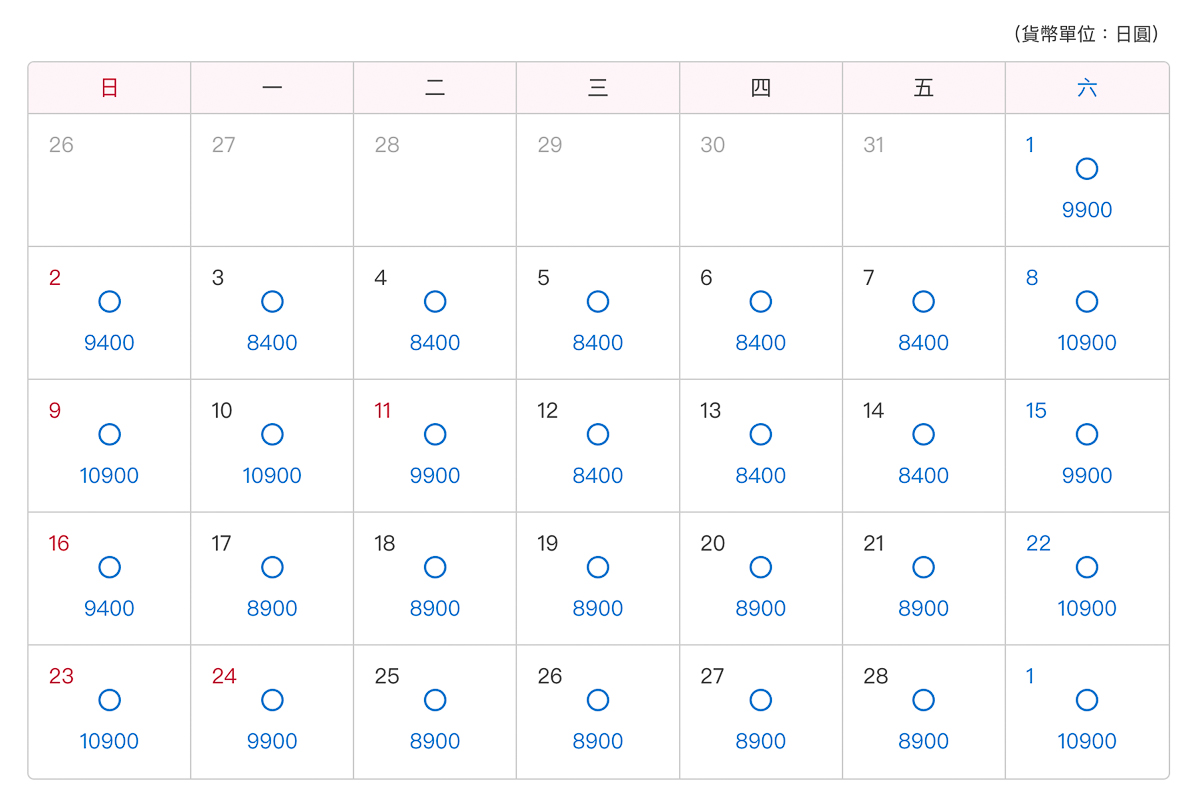1200x793 pixels.
Task: Select the 8900 price on the 18th
Action: (435, 609)
